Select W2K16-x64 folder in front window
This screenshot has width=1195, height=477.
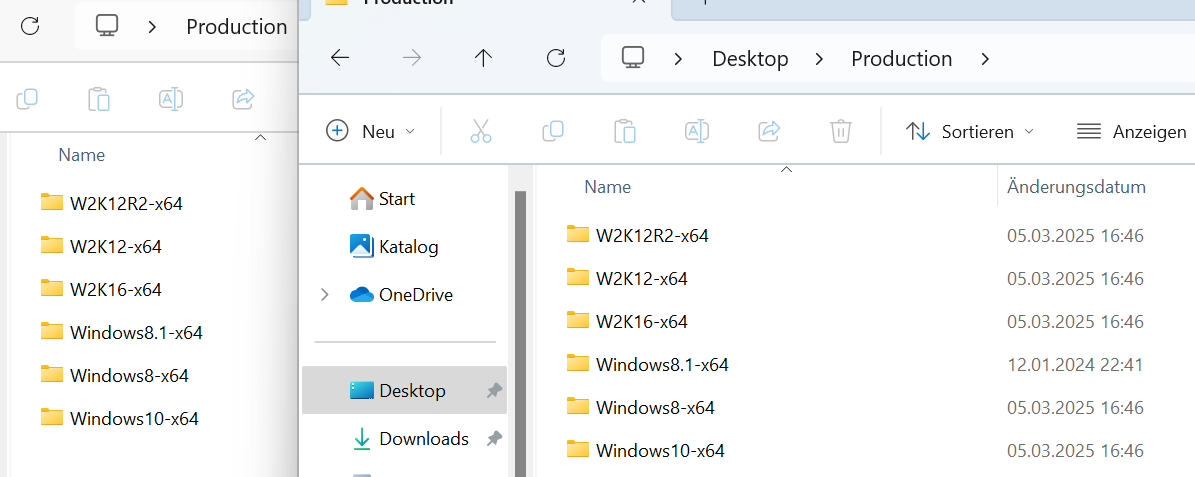click(626, 322)
